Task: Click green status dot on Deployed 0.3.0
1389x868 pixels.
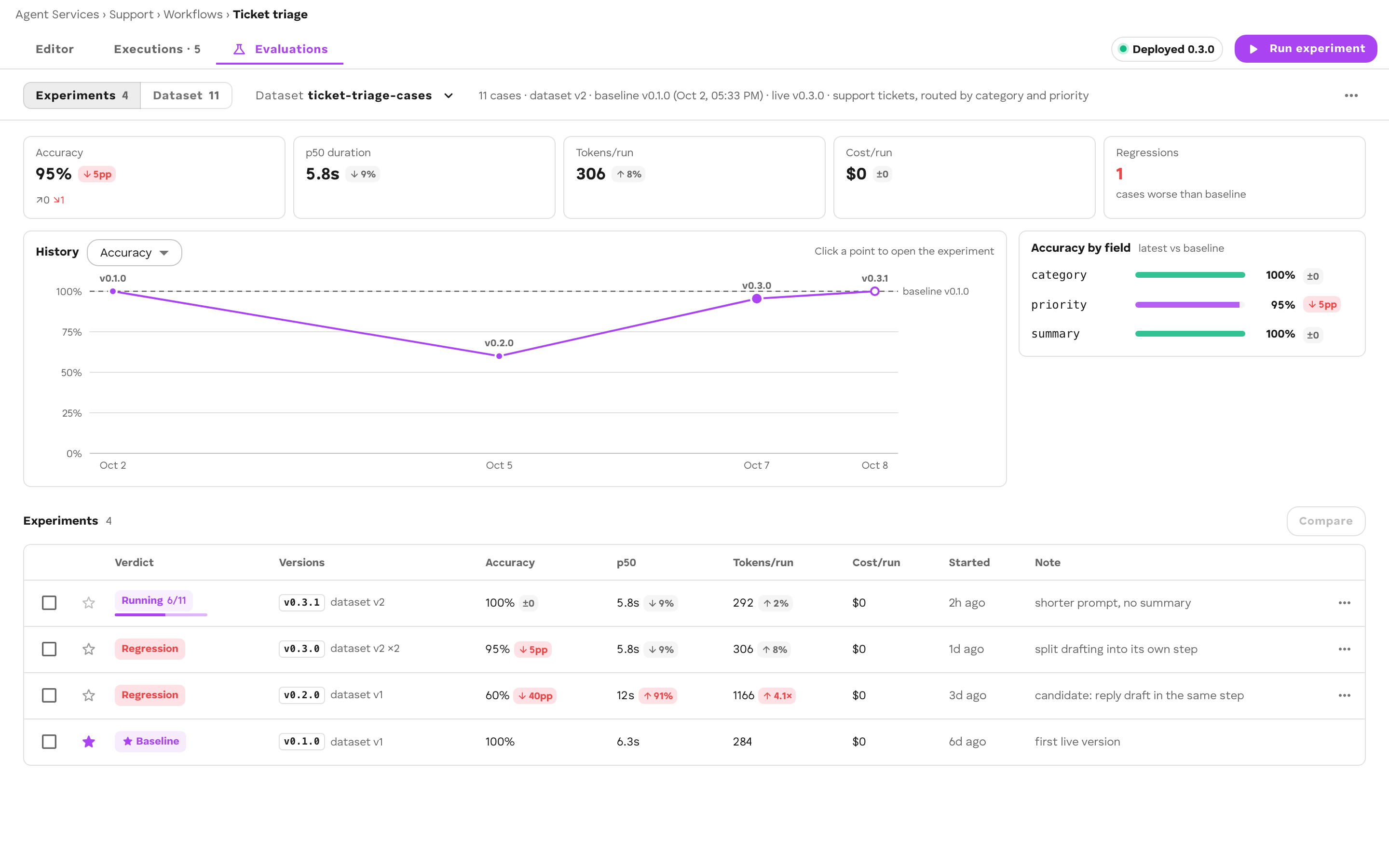Action: coord(1123,49)
